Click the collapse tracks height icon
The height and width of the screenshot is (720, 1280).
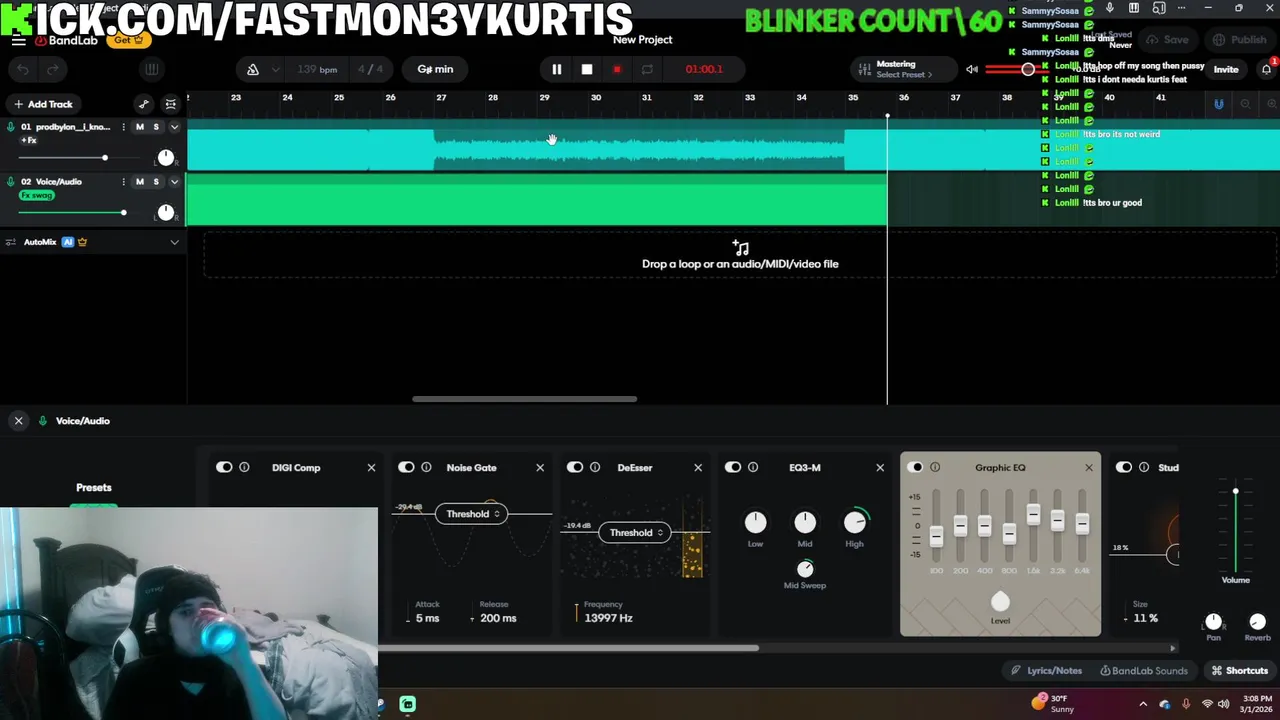point(171,104)
